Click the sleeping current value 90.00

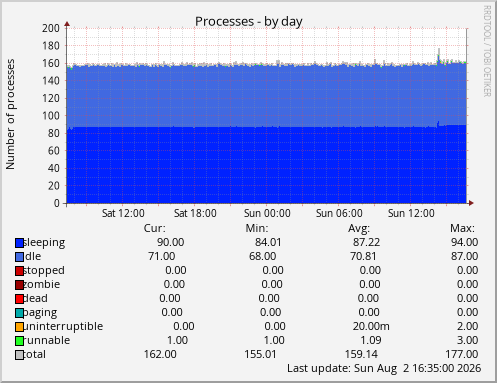coord(170,242)
